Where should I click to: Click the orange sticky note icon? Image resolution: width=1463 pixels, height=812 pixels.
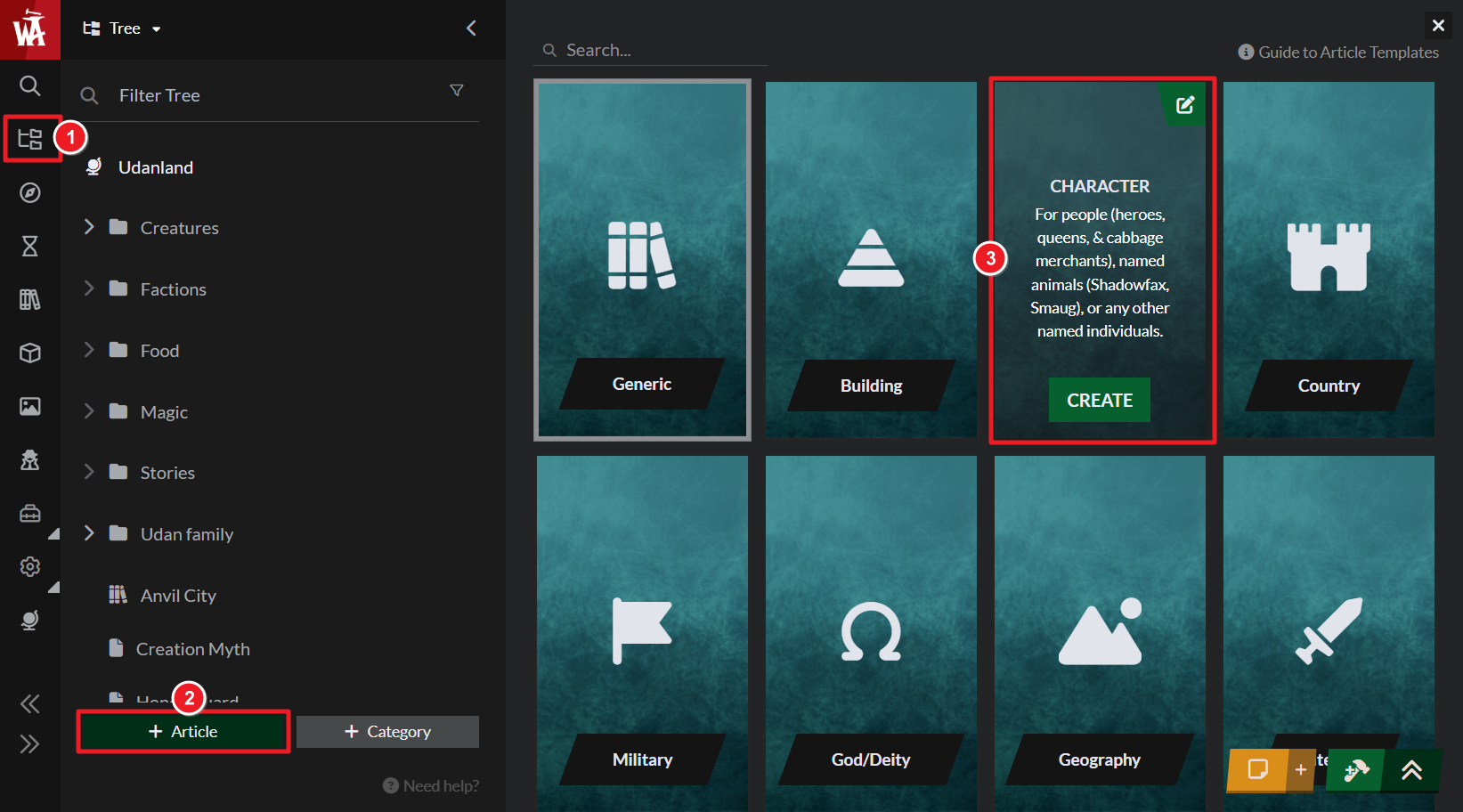(1257, 769)
